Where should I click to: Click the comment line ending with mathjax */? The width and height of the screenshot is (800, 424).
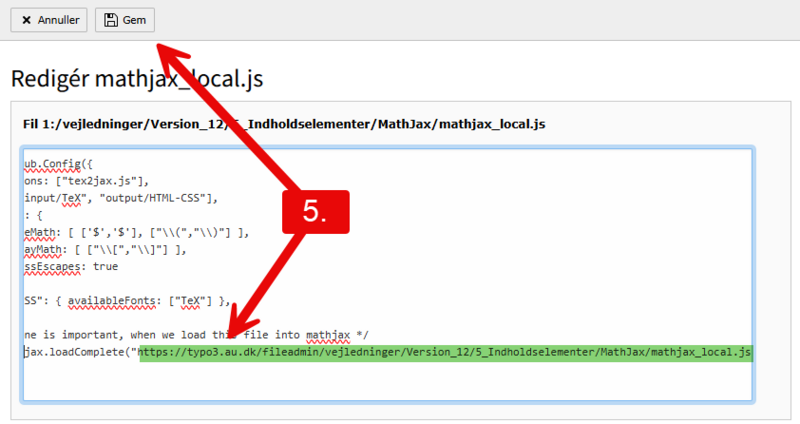click(x=160, y=334)
